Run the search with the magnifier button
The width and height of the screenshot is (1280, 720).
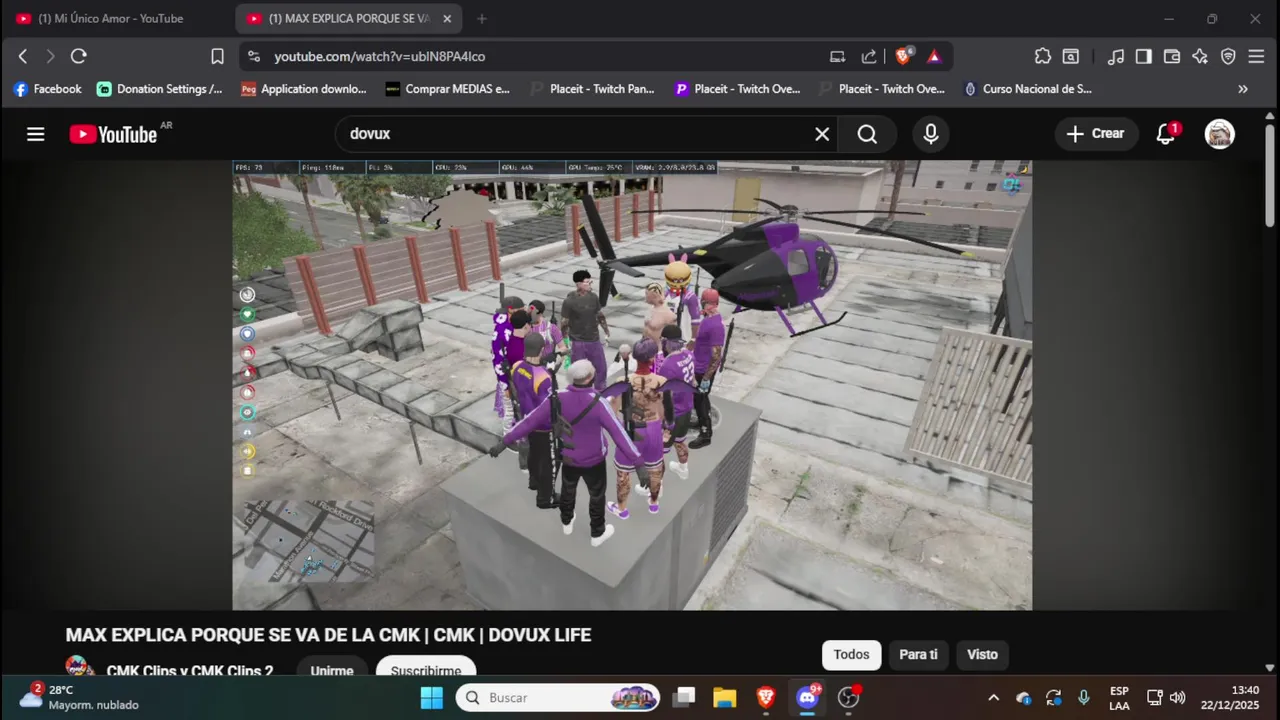click(x=867, y=134)
